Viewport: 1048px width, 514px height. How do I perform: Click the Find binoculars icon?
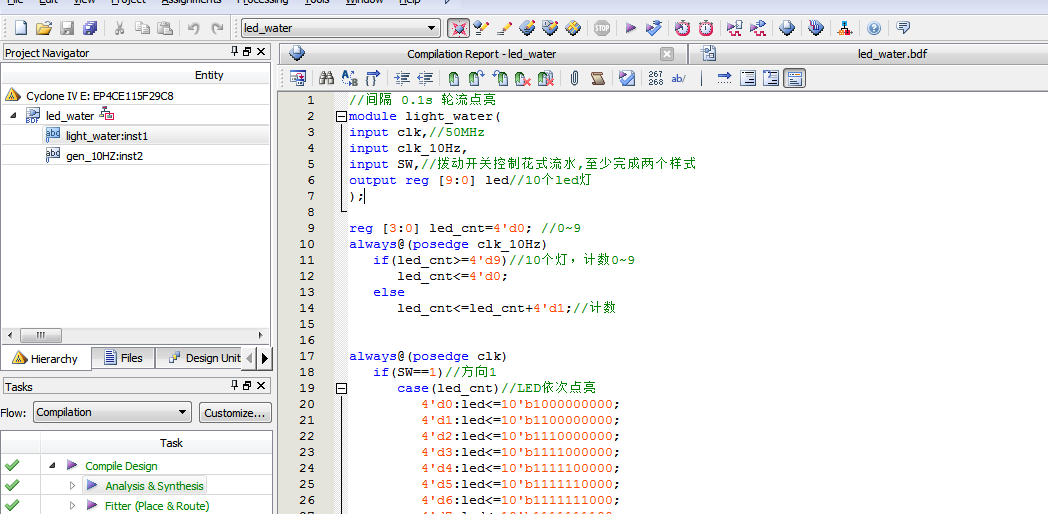coord(326,78)
